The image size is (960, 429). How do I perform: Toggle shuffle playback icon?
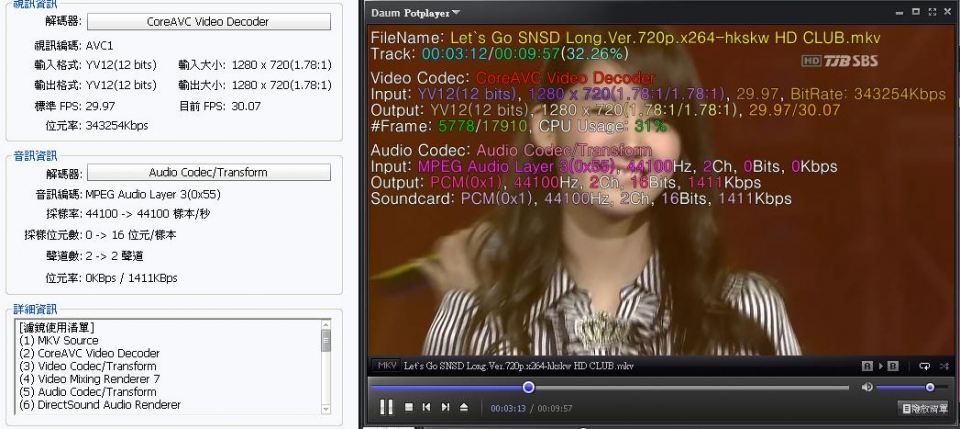(x=944, y=366)
